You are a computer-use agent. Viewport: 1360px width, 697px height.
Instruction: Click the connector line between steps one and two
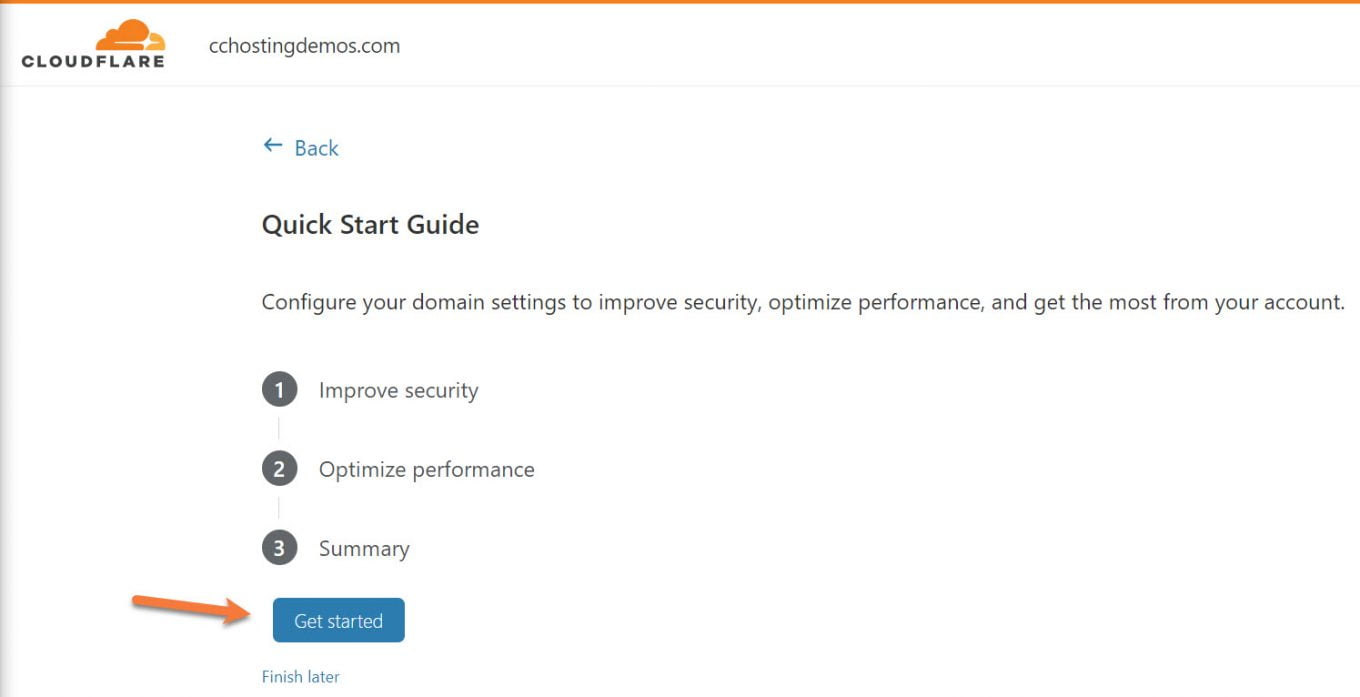coord(279,429)
